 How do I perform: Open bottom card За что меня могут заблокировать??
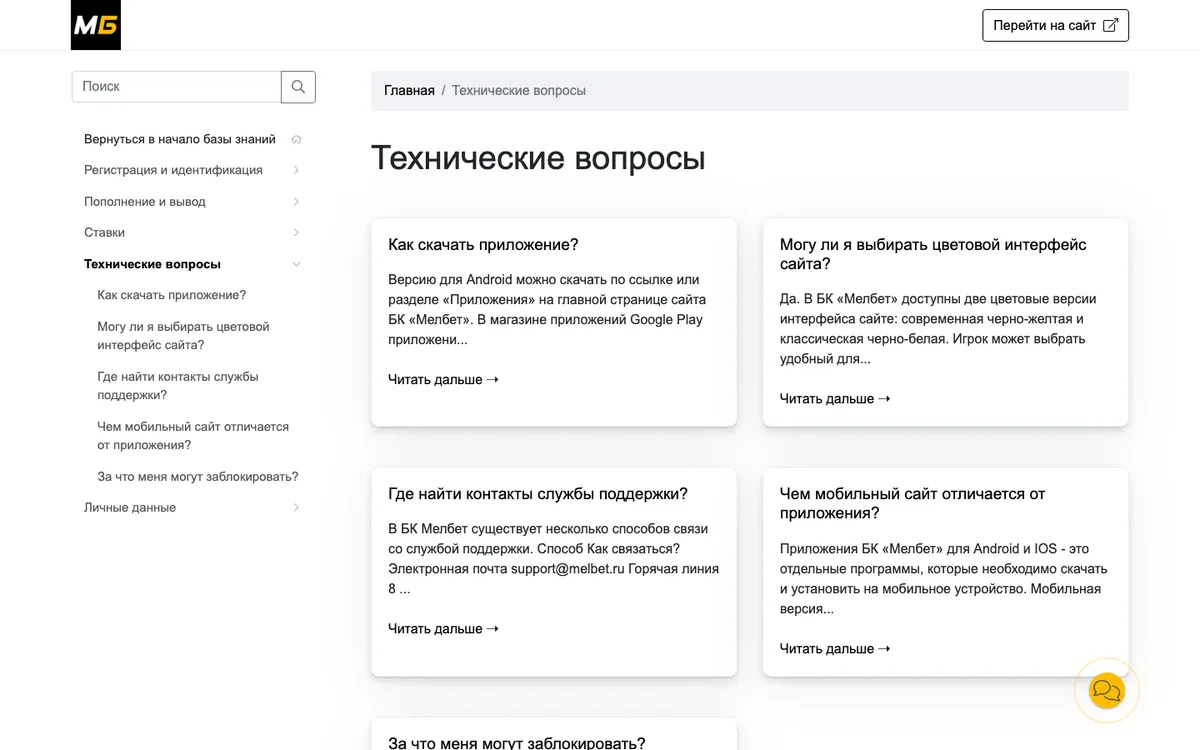point(517,743)
